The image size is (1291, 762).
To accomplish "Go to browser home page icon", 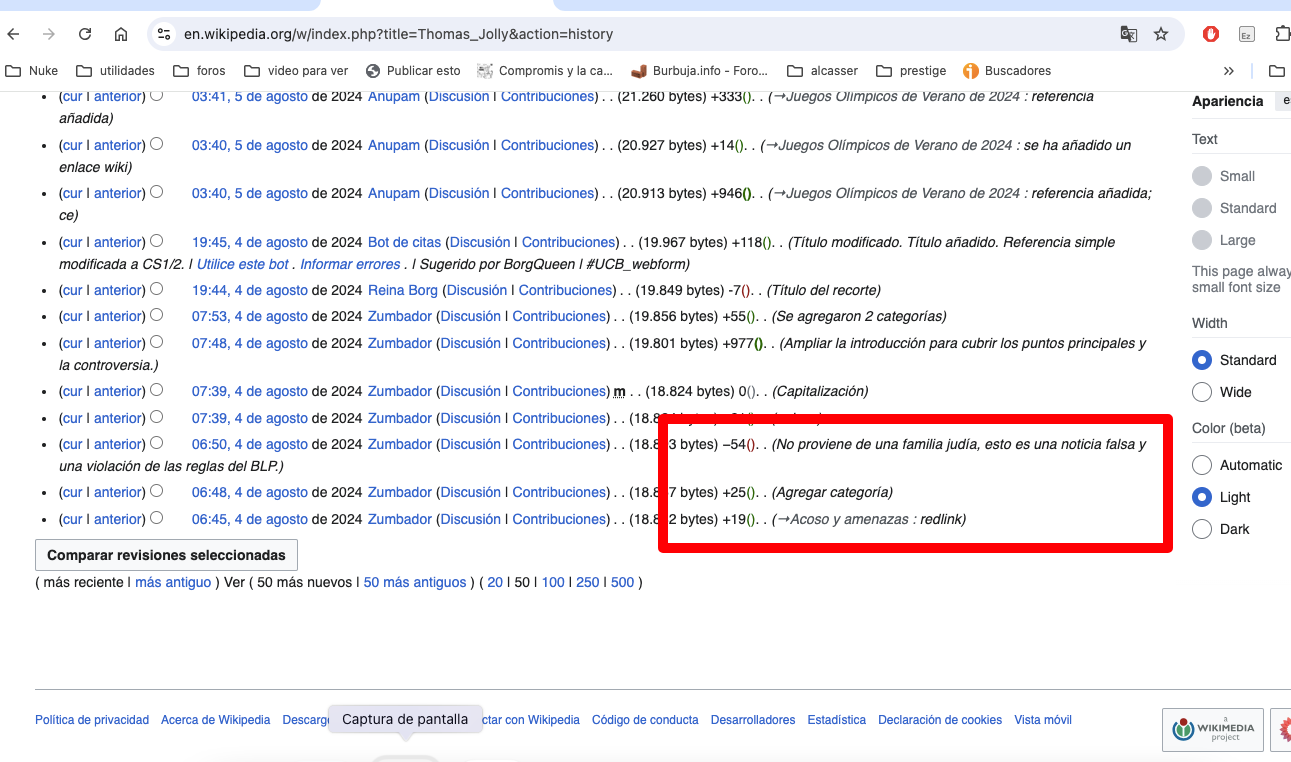I will coord(121,34).
